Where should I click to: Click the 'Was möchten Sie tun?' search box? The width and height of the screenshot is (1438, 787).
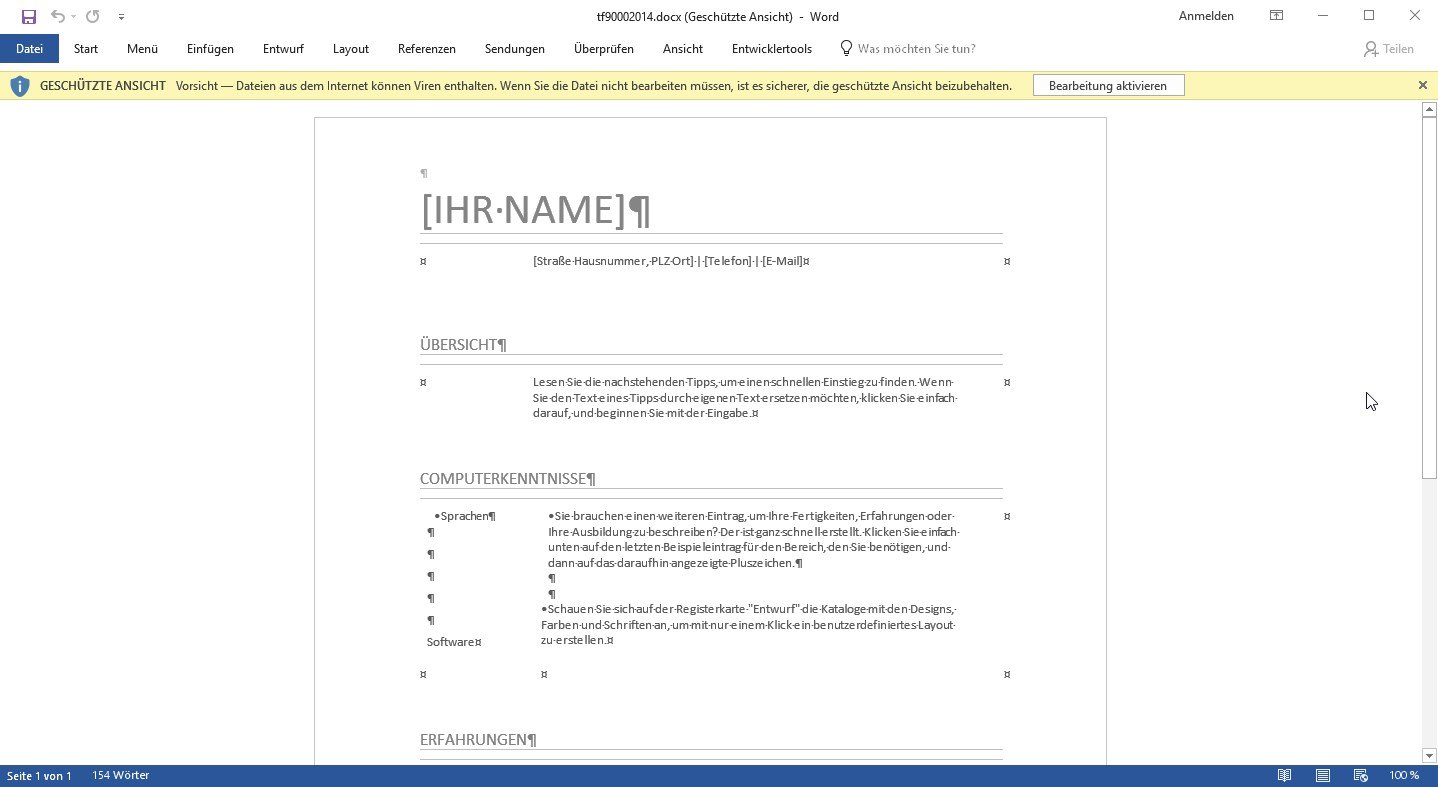916,48
